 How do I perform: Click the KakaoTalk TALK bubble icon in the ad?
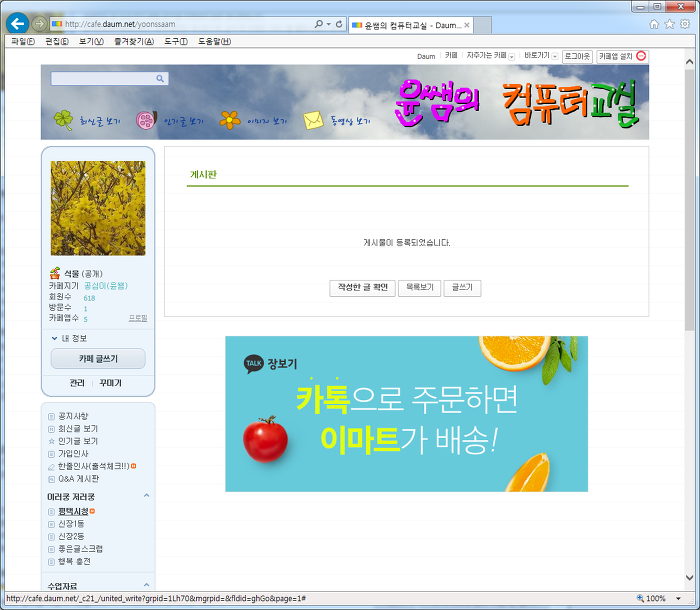(254, 363)
